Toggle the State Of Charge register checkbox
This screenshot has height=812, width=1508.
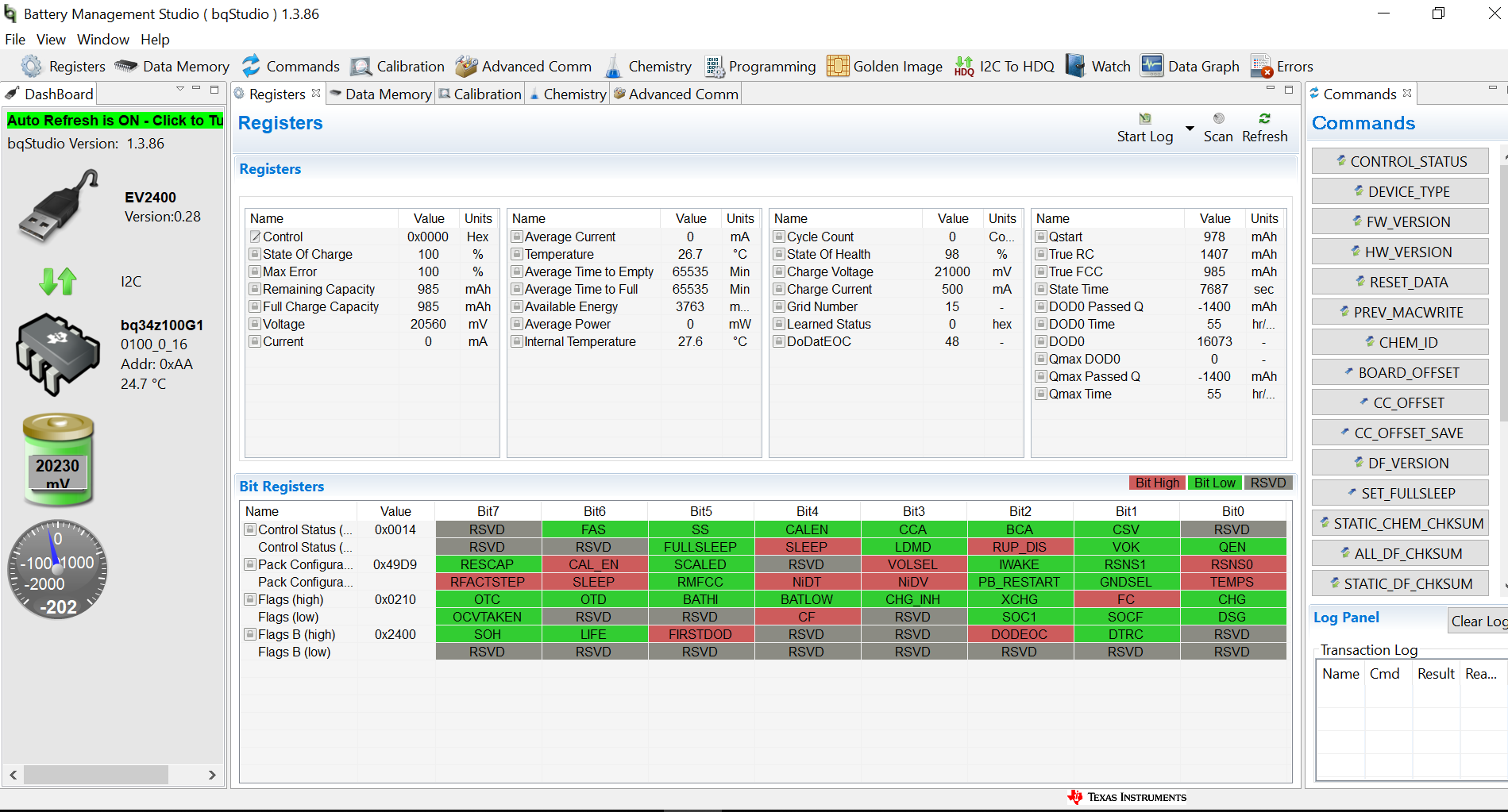click(255, 254)
